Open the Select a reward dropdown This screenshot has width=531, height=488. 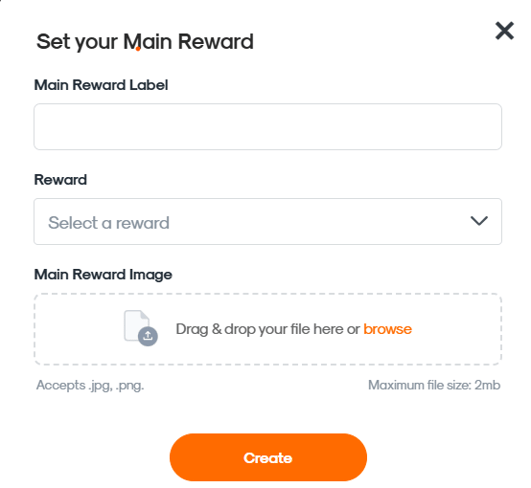[268, 221]
